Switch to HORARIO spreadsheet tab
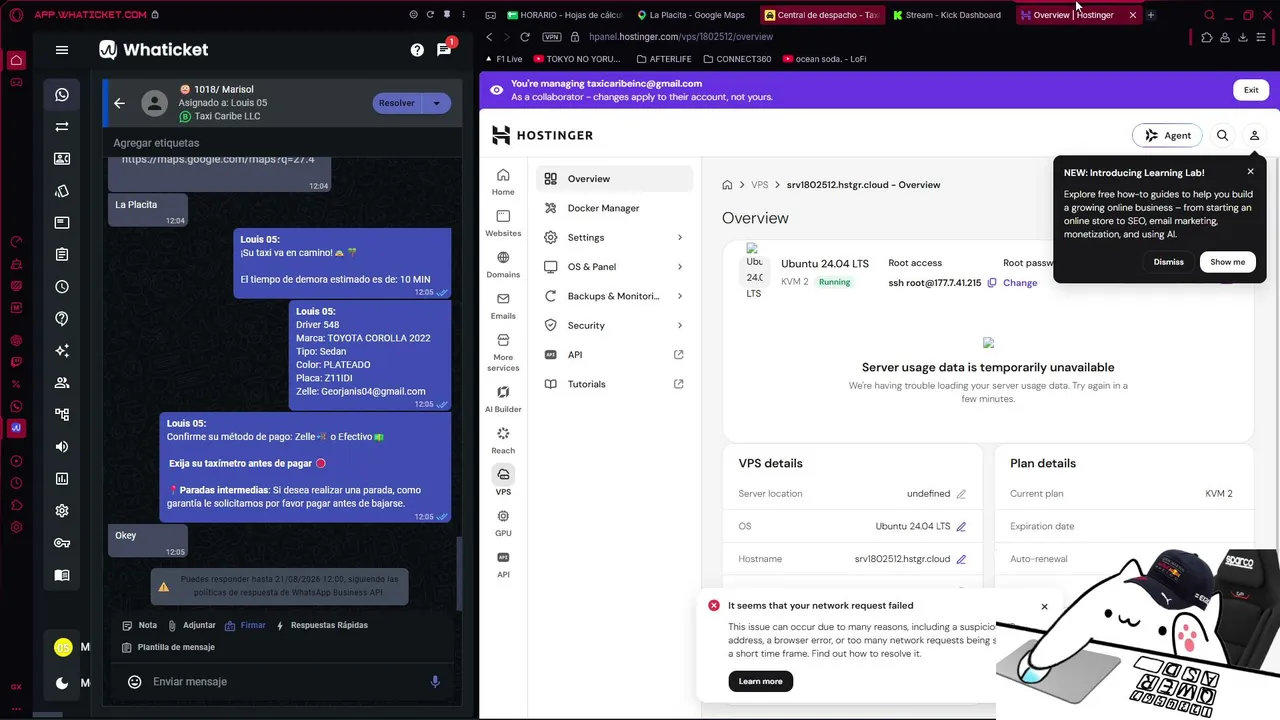This screenshot has width=1280, height=720. [565, 15]
